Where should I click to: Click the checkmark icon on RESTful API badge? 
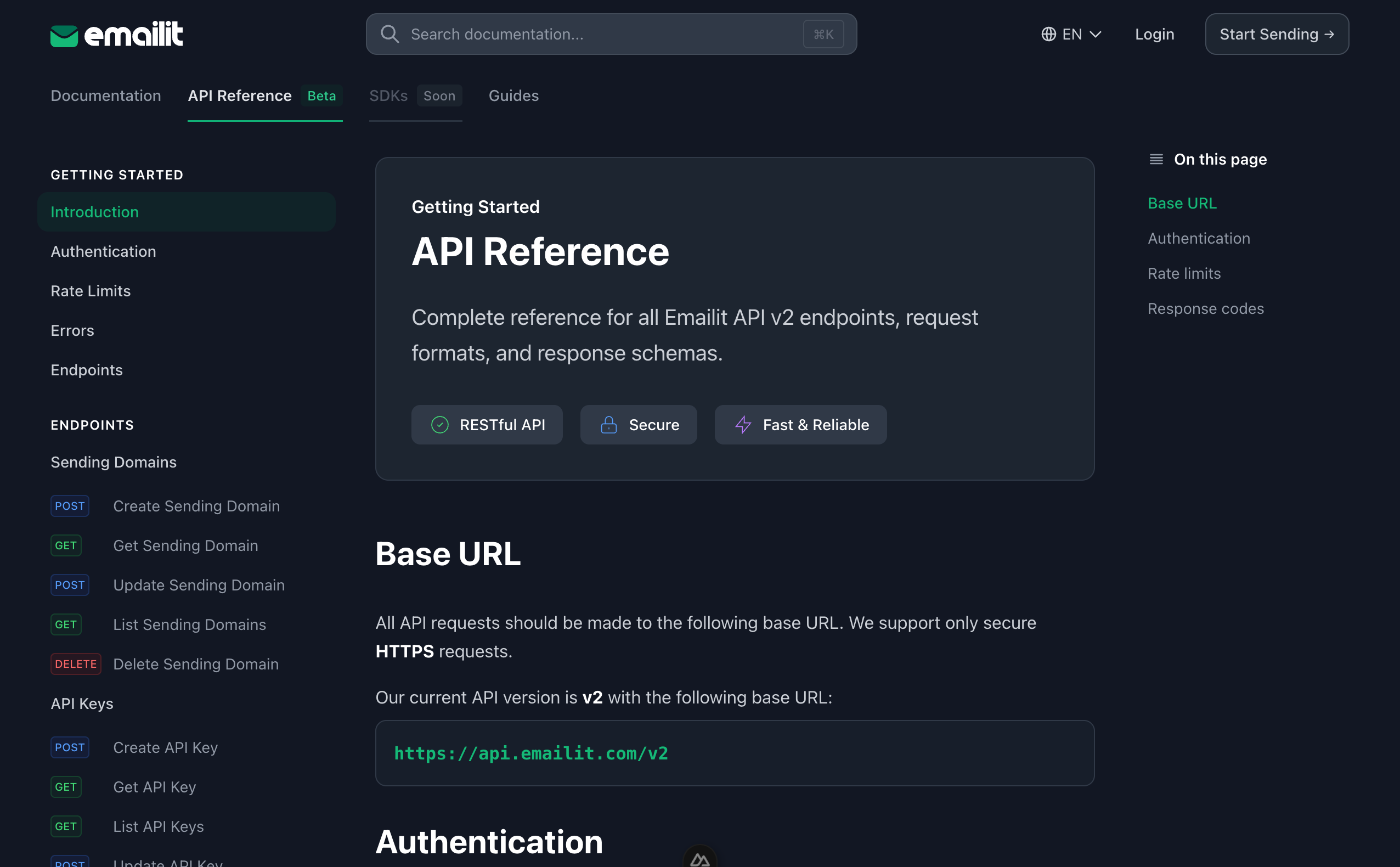[439, 424]
